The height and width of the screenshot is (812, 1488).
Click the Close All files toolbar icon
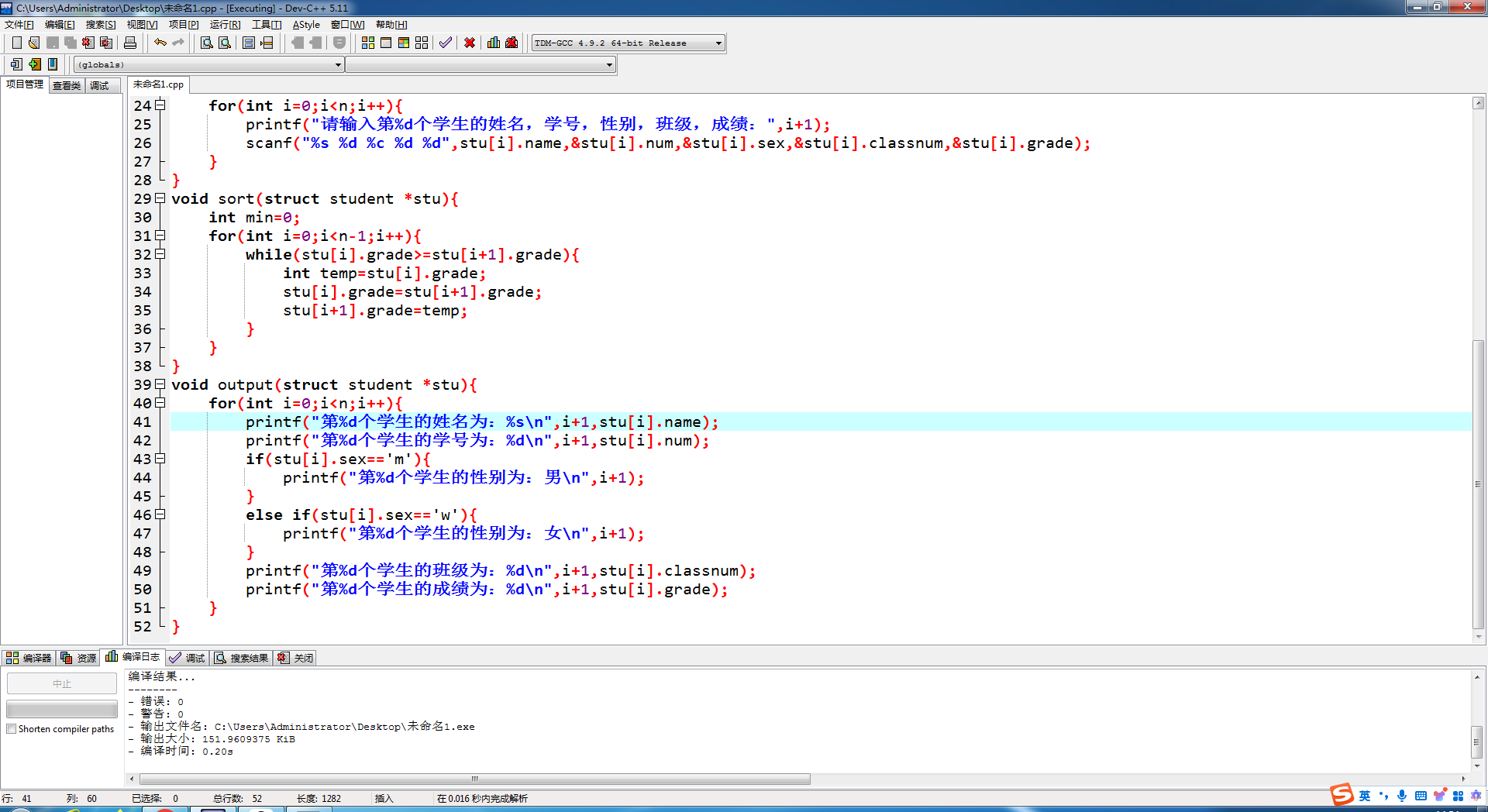(x=106, y=43)
